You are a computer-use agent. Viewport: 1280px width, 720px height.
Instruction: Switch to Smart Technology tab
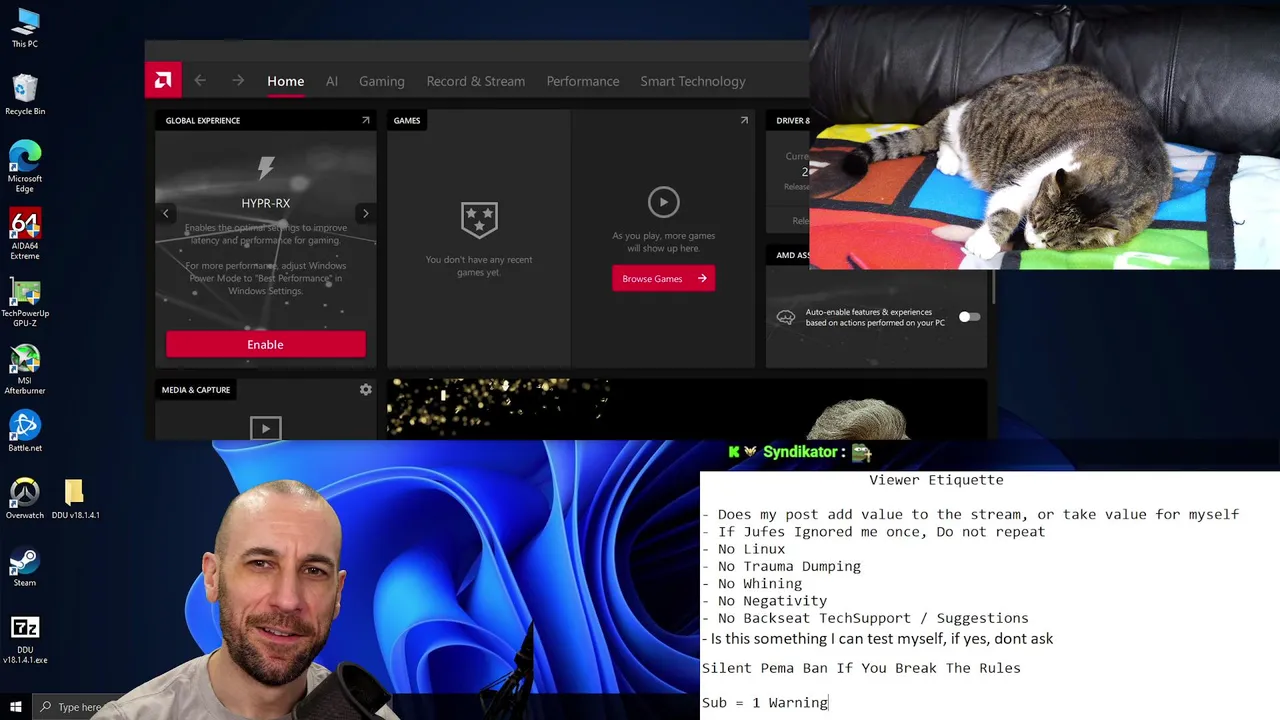coord(693,81)
